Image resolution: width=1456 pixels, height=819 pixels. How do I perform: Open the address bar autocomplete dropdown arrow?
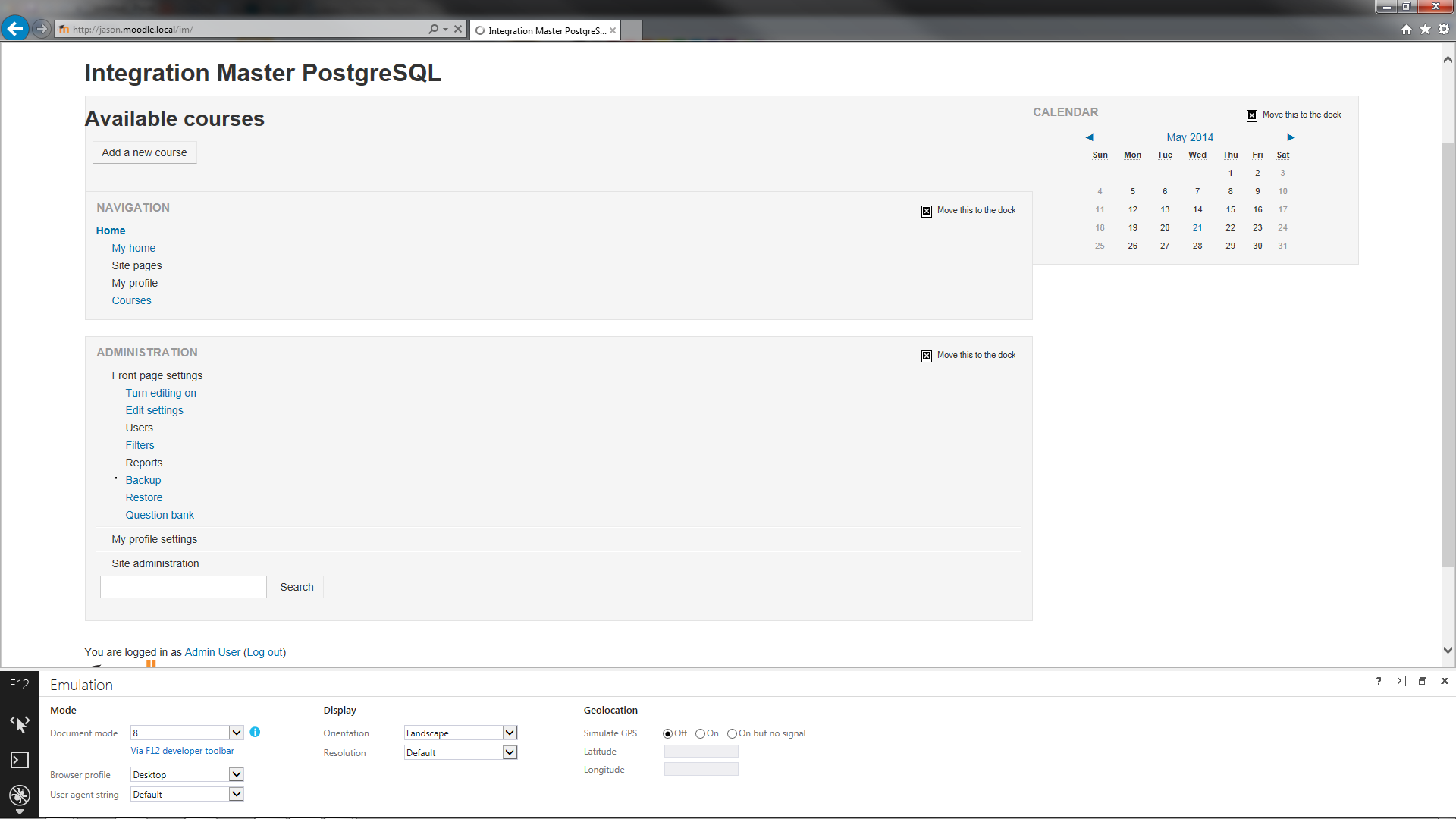click(446, 29)
